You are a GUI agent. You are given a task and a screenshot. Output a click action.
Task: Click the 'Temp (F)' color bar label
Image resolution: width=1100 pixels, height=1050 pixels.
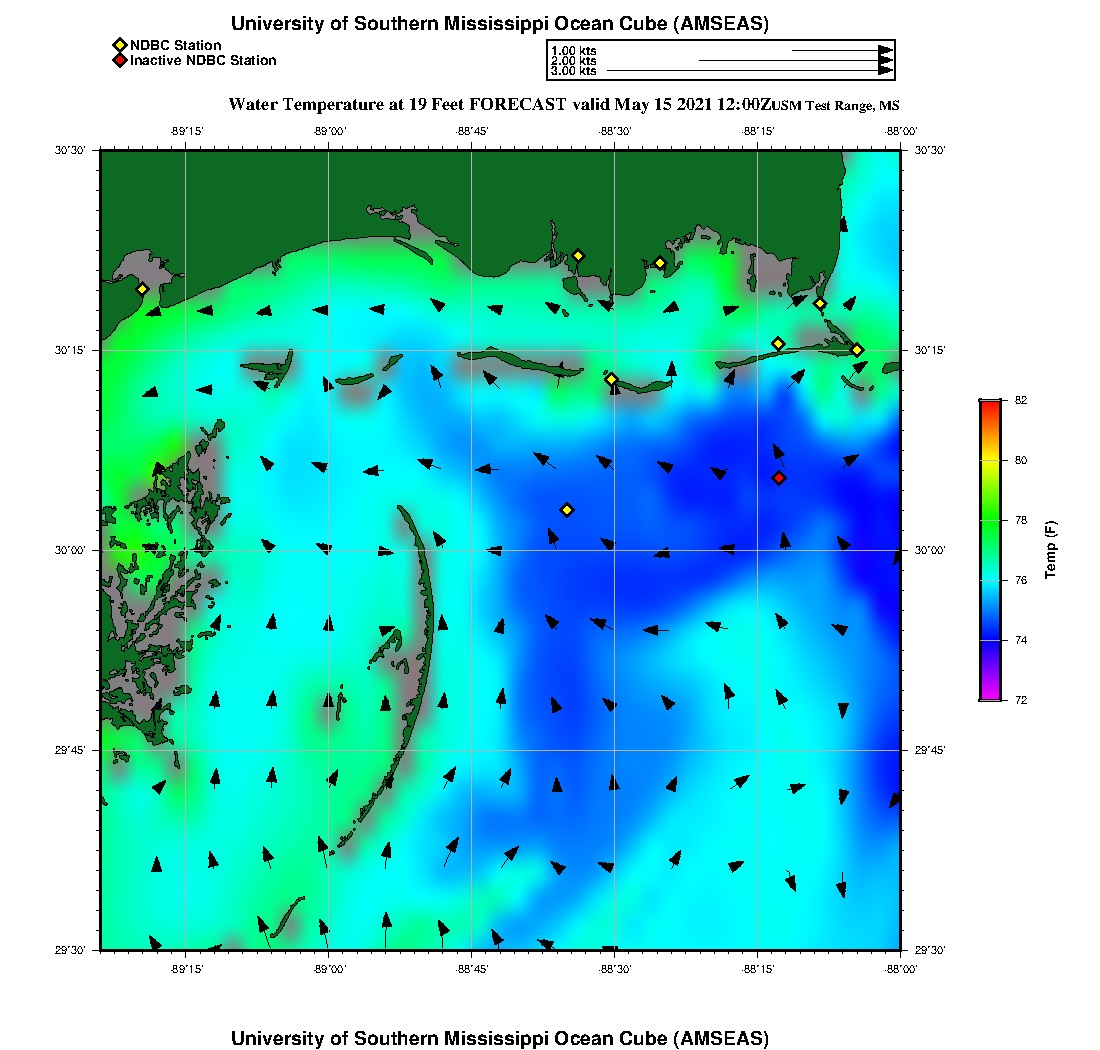click(1050, 550)
